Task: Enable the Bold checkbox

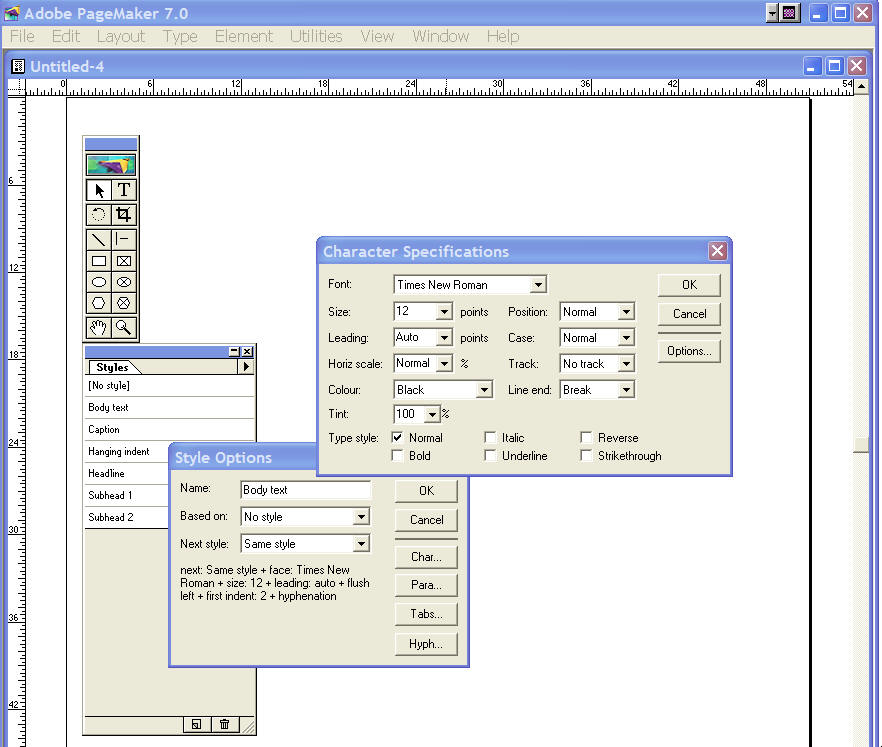Action: click(x=398, y=456)
